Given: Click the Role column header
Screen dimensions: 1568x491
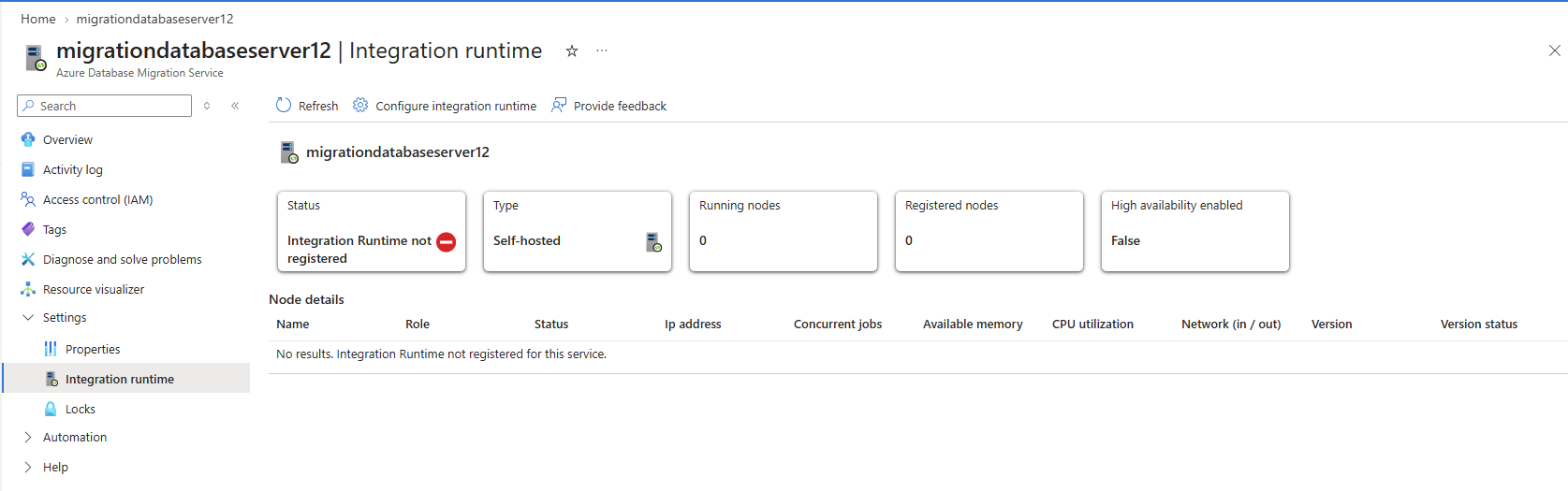Looking at the screenshot, I should tap(418, 325).
